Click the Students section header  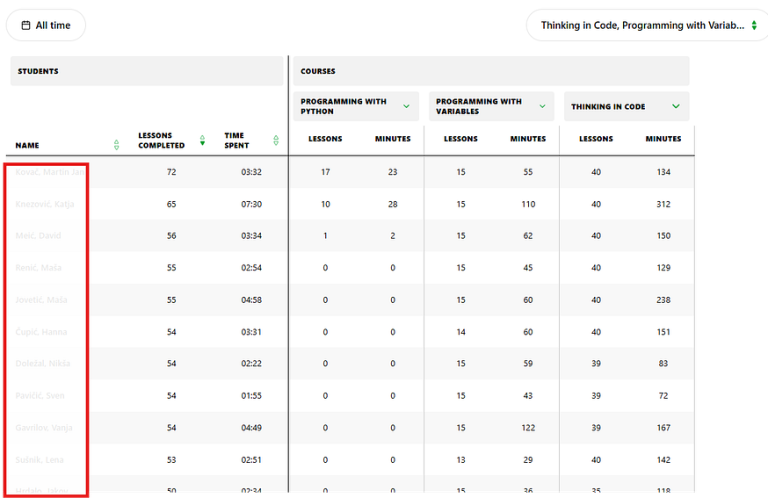click(x=146, y=71)
